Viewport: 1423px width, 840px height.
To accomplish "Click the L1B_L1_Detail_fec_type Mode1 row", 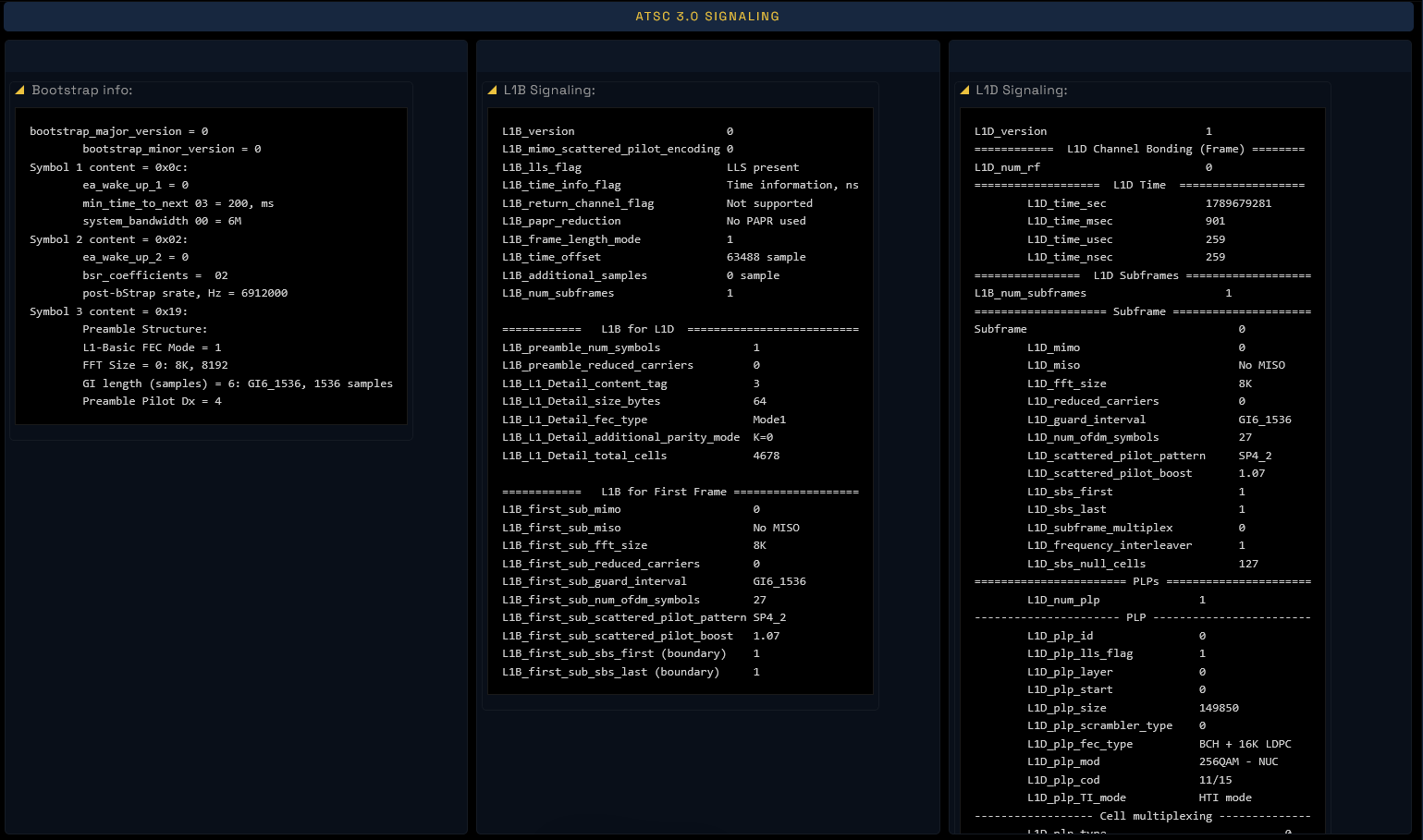I will (644, 420).
